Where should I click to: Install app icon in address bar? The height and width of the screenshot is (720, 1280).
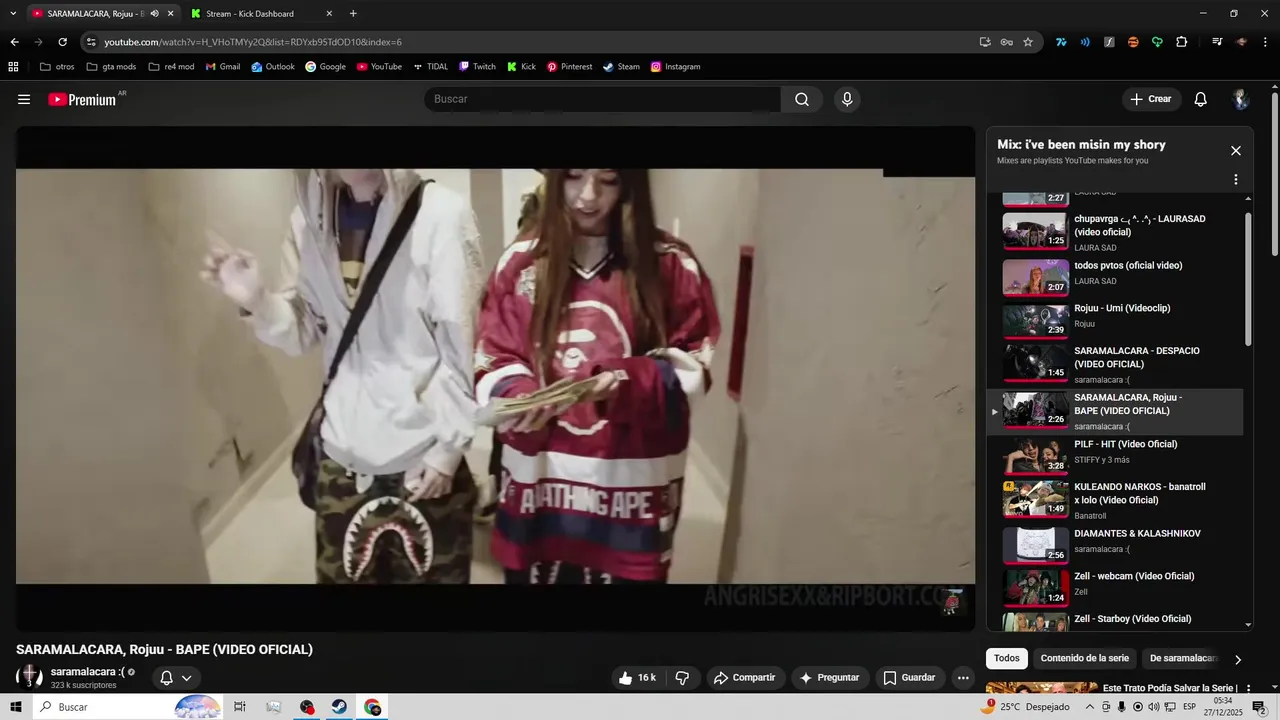click(x=985, y=42)
